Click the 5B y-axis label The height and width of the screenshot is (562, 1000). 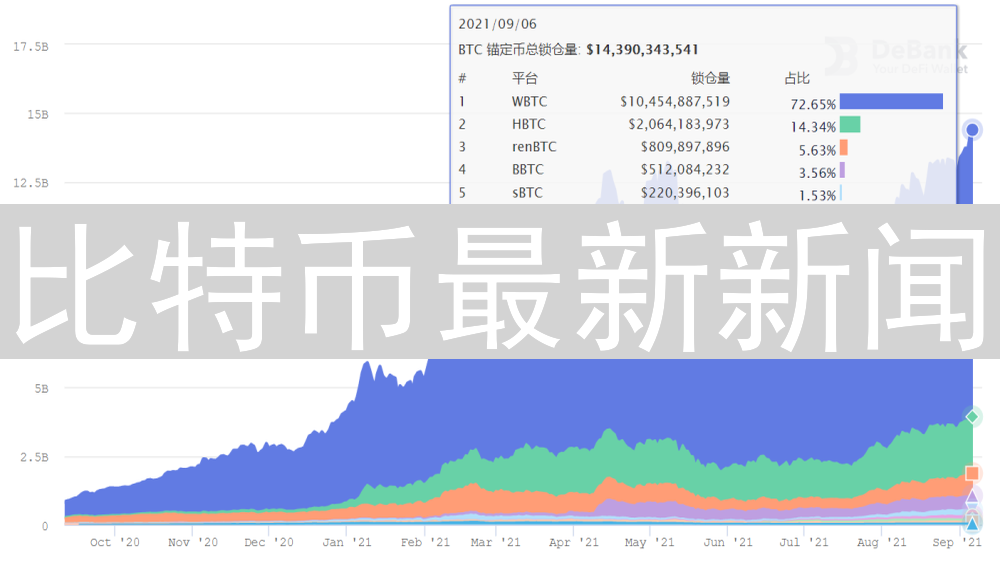pyautogui.click(x=41, y=388)
